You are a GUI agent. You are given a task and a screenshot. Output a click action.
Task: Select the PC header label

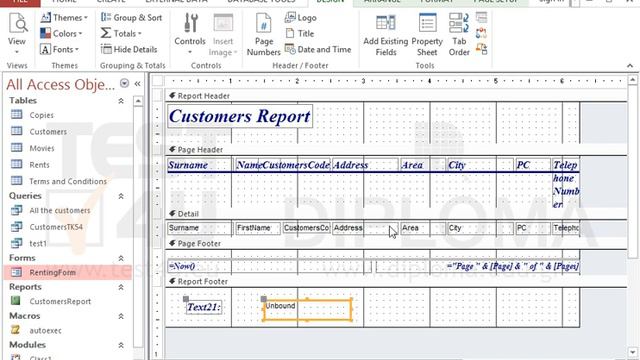point(532,165)
